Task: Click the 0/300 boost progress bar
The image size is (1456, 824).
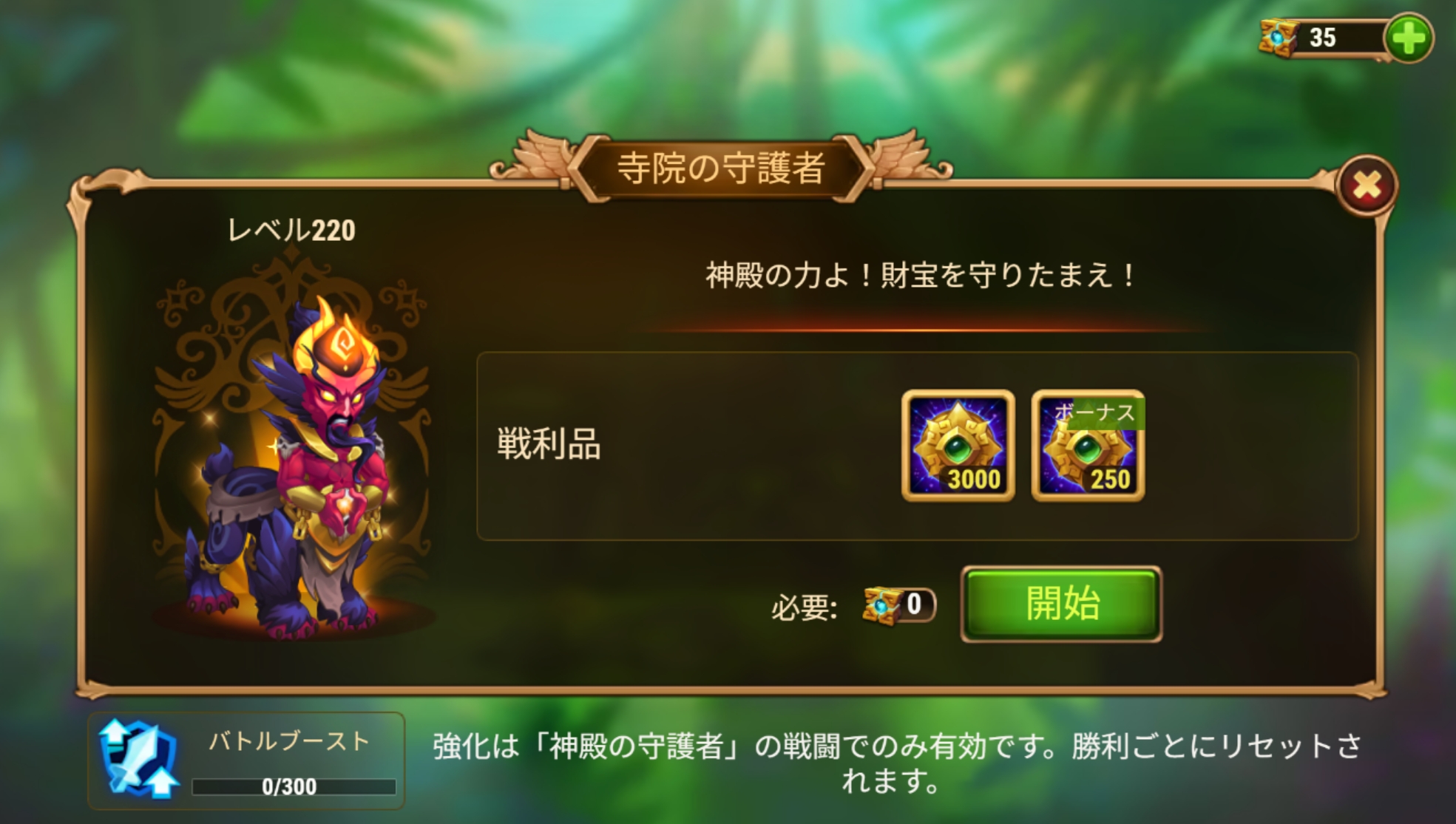Action: click(x=294, y=786)
